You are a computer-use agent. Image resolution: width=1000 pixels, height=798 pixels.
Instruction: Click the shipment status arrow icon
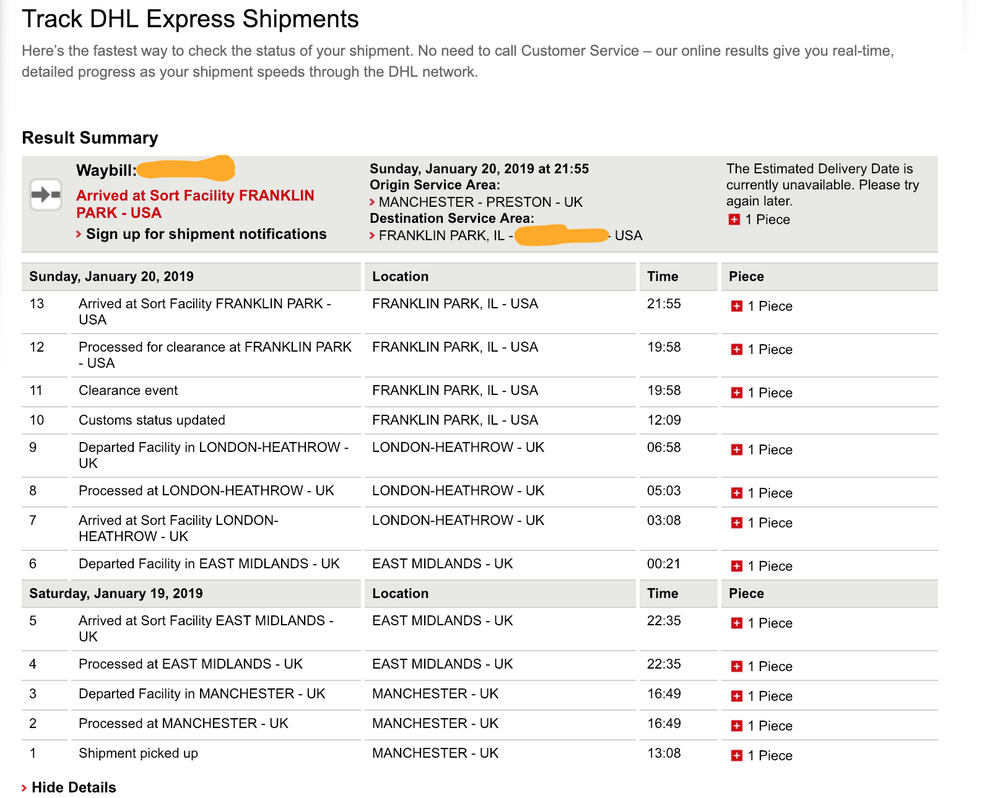point(47,194)
